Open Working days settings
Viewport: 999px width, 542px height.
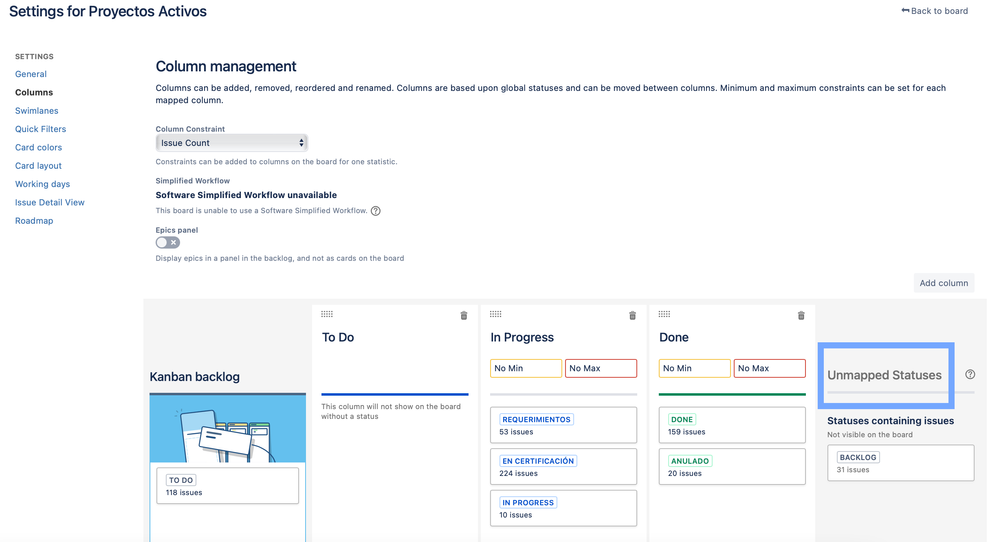(x=42, y=184)
